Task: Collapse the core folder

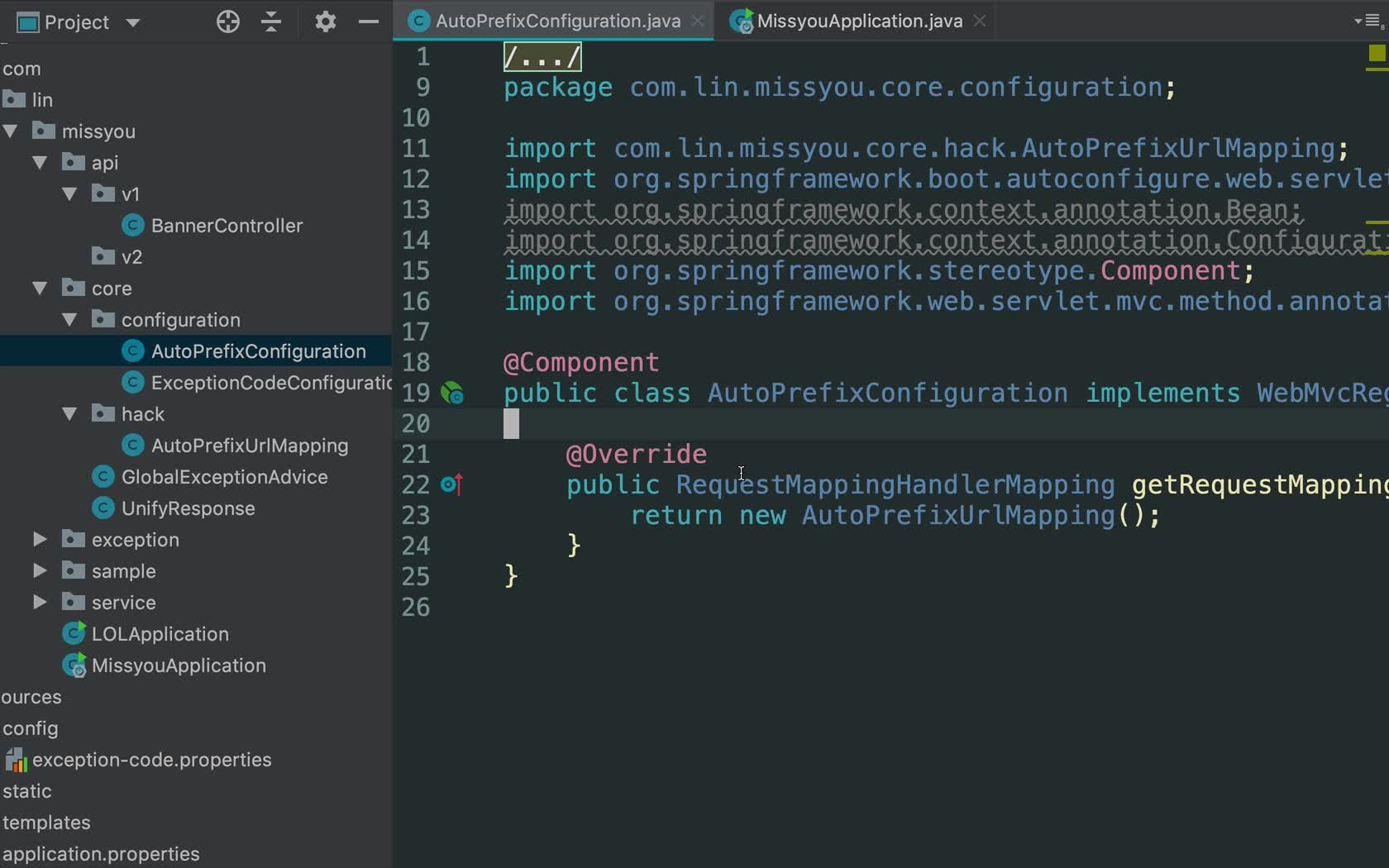Action: tap(41, 289)
